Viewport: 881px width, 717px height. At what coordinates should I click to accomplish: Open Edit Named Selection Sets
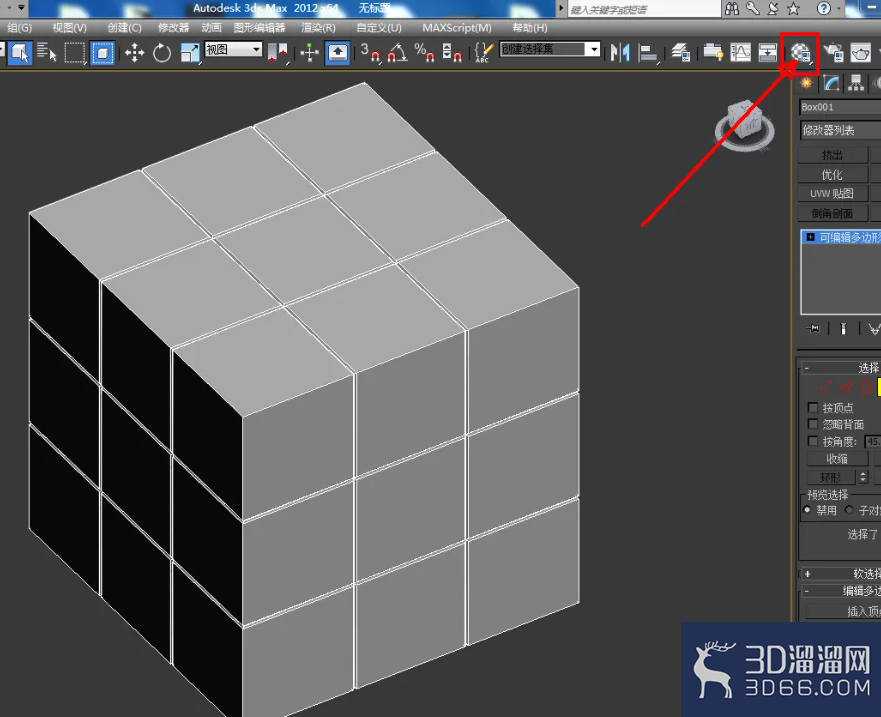click(x=483, y=53)
